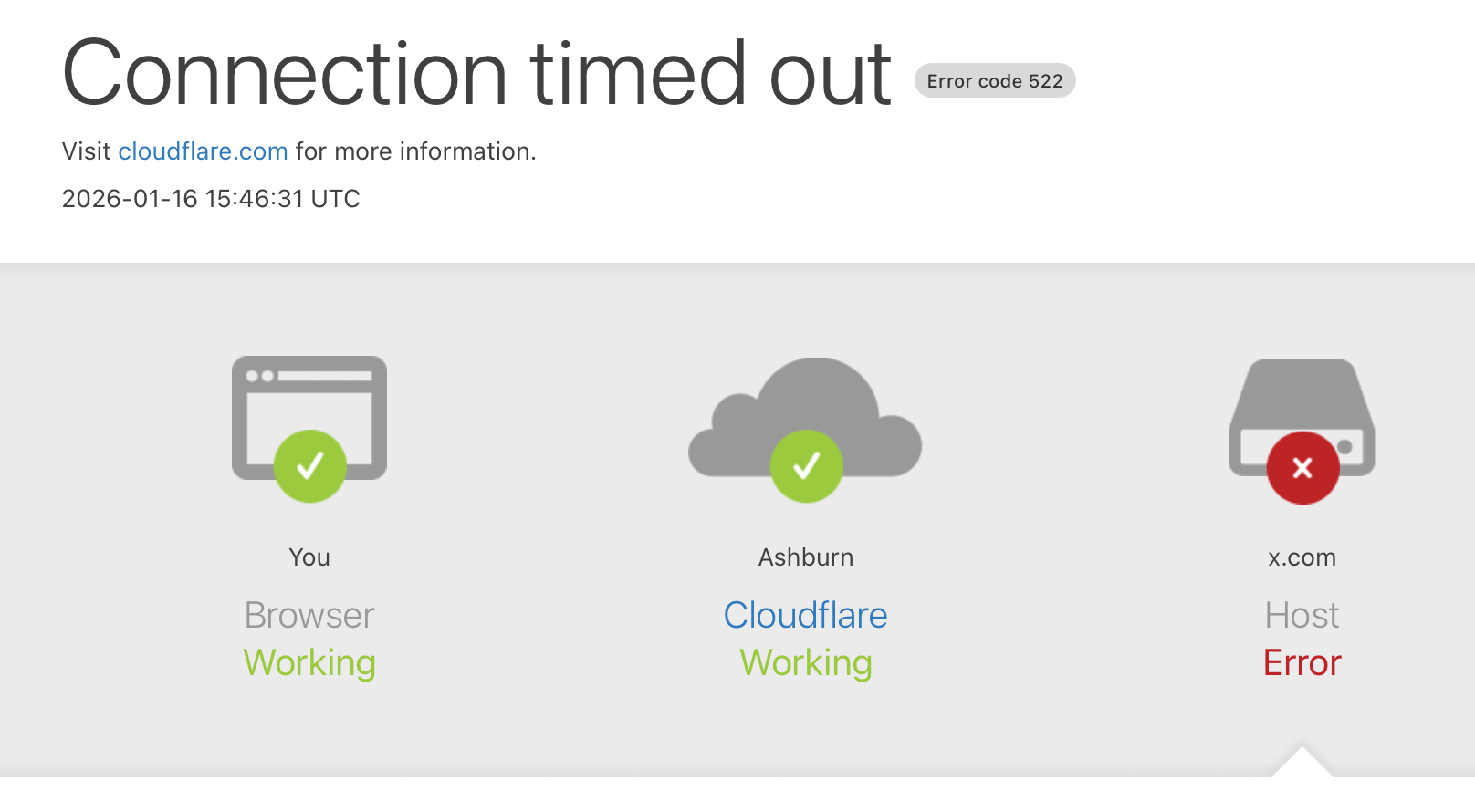Viewport: 1475px width, 812px height.
Task: Click the white pointer triangle below Host
Action: click(x=1302, y=765)
